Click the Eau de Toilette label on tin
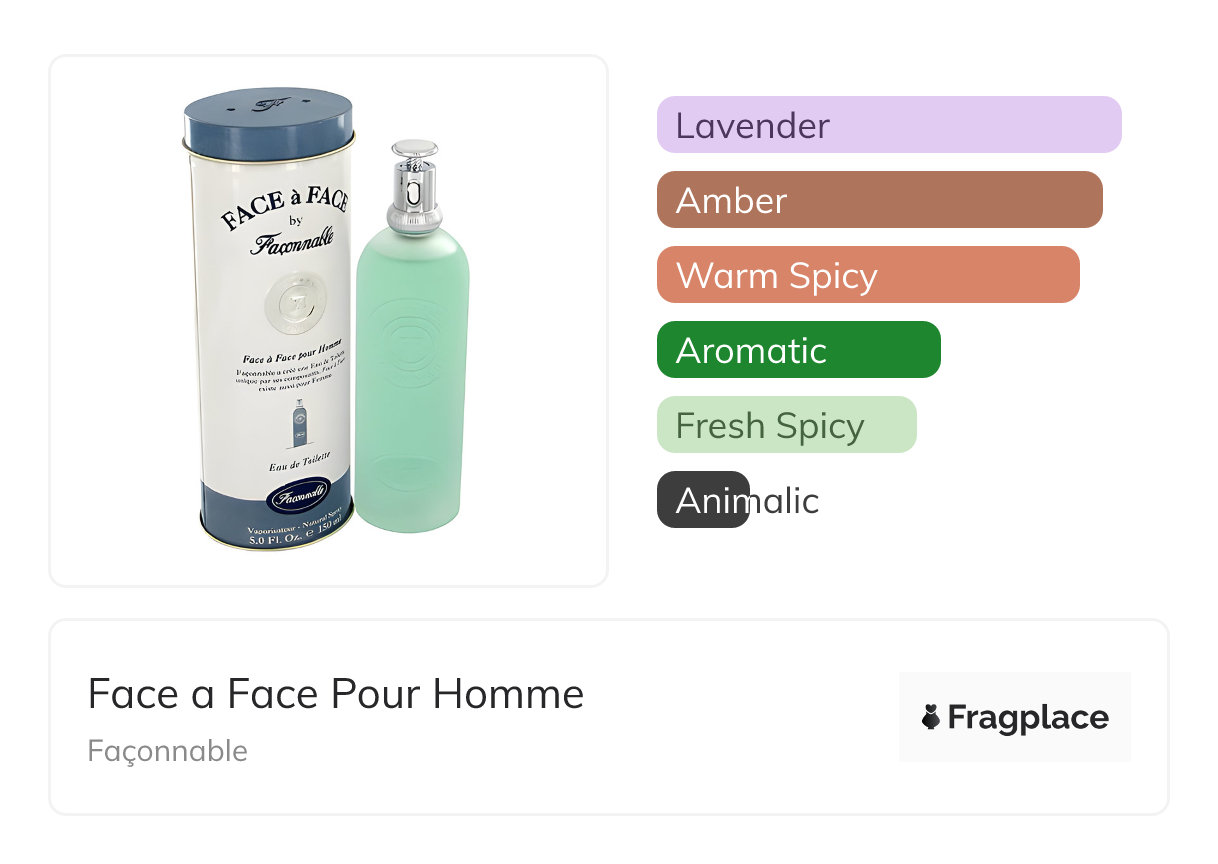 coord(300,464)
